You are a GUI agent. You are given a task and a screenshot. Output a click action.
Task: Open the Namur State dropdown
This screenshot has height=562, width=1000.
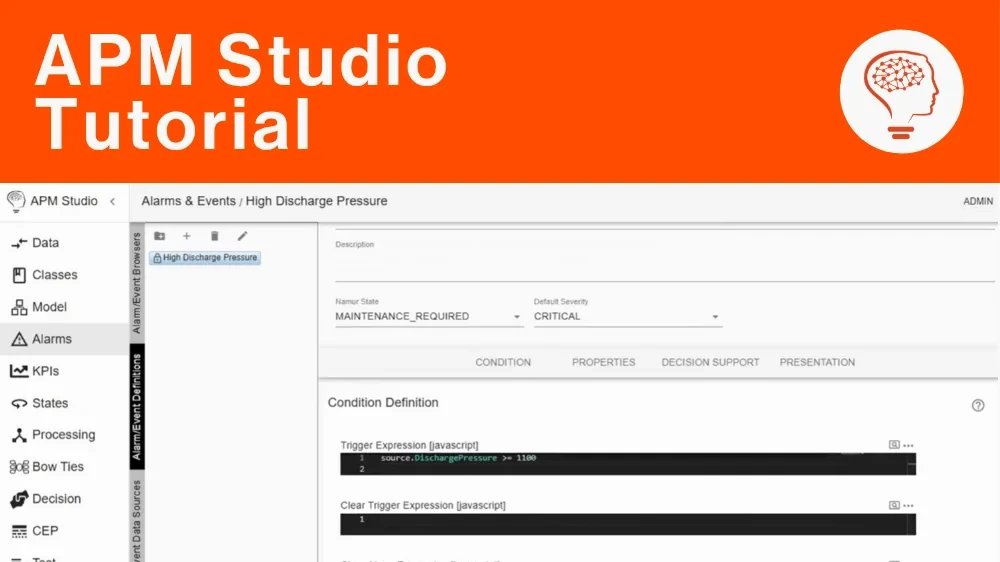[429, 316]
